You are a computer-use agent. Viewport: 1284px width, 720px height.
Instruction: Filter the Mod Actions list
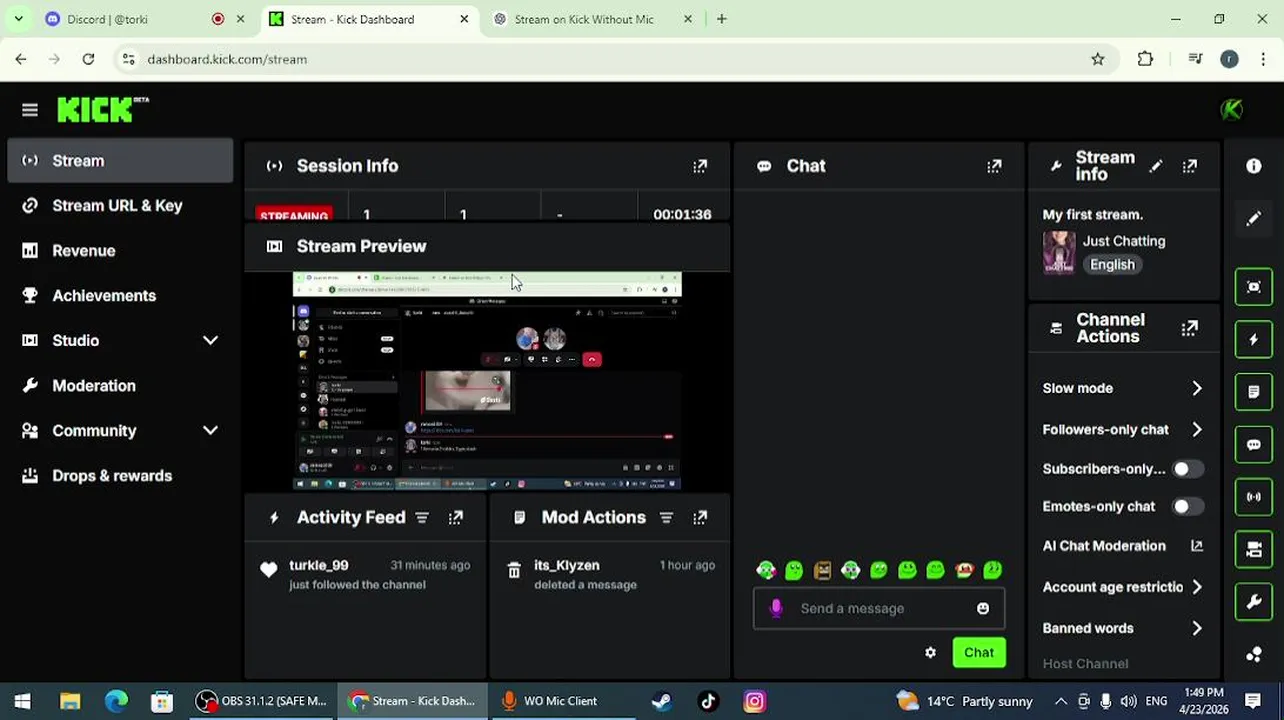(666, 517)
